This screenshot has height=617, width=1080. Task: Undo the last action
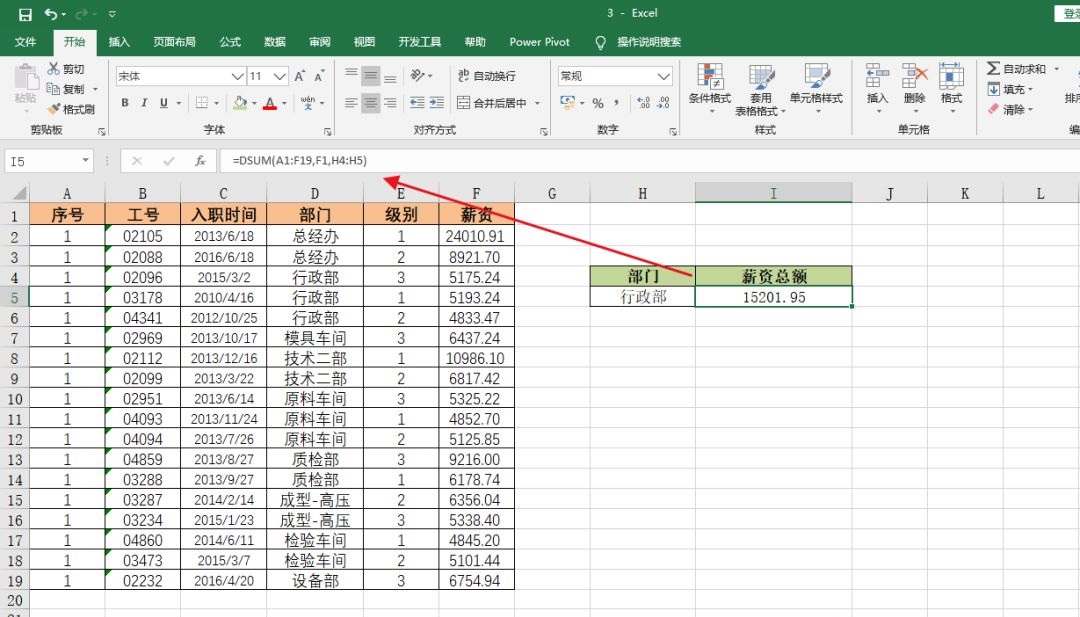click(x=51, y=14)
